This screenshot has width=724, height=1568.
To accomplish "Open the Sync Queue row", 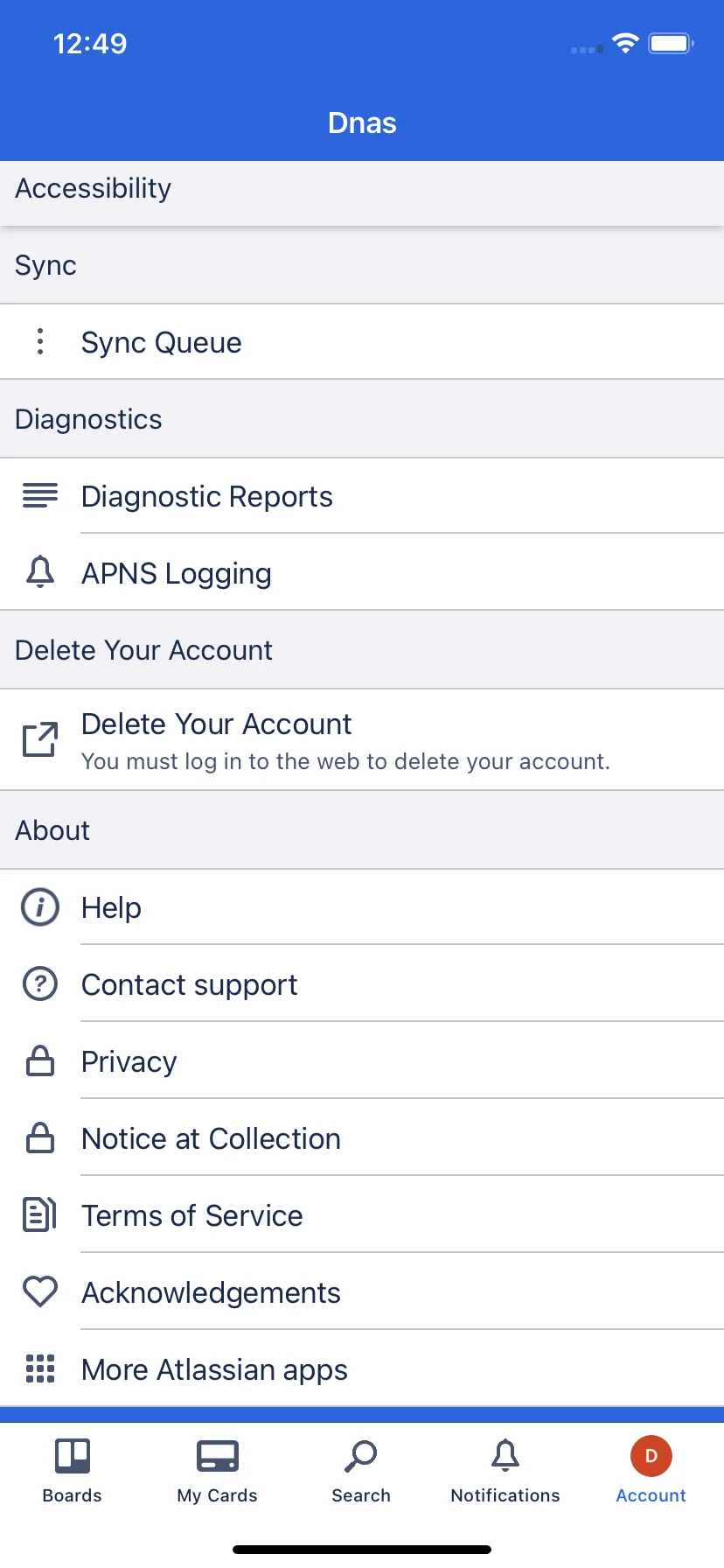I will [x=362, y=342].
